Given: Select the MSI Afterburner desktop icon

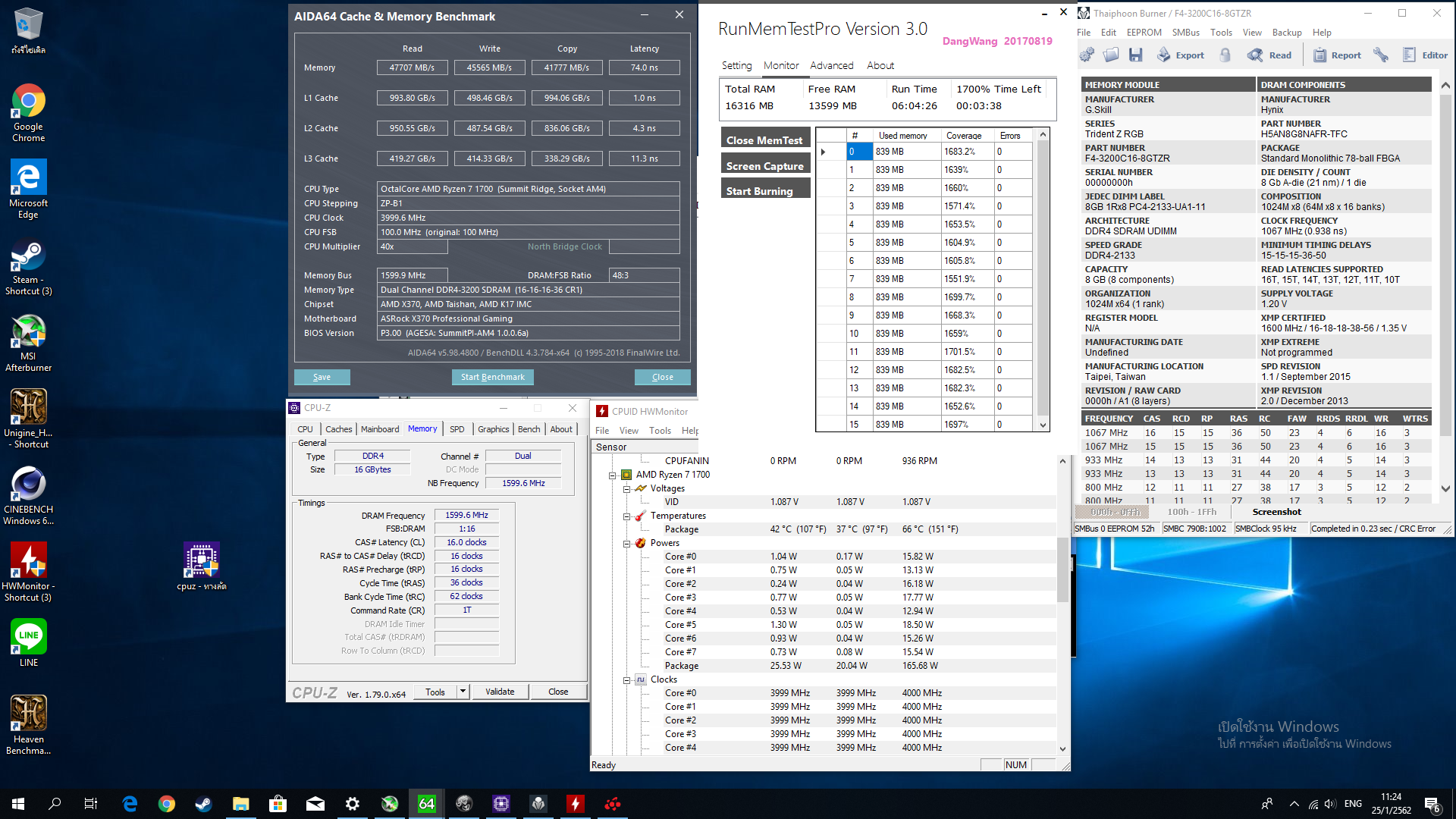Looking at the screenshot, I should 28,344.
